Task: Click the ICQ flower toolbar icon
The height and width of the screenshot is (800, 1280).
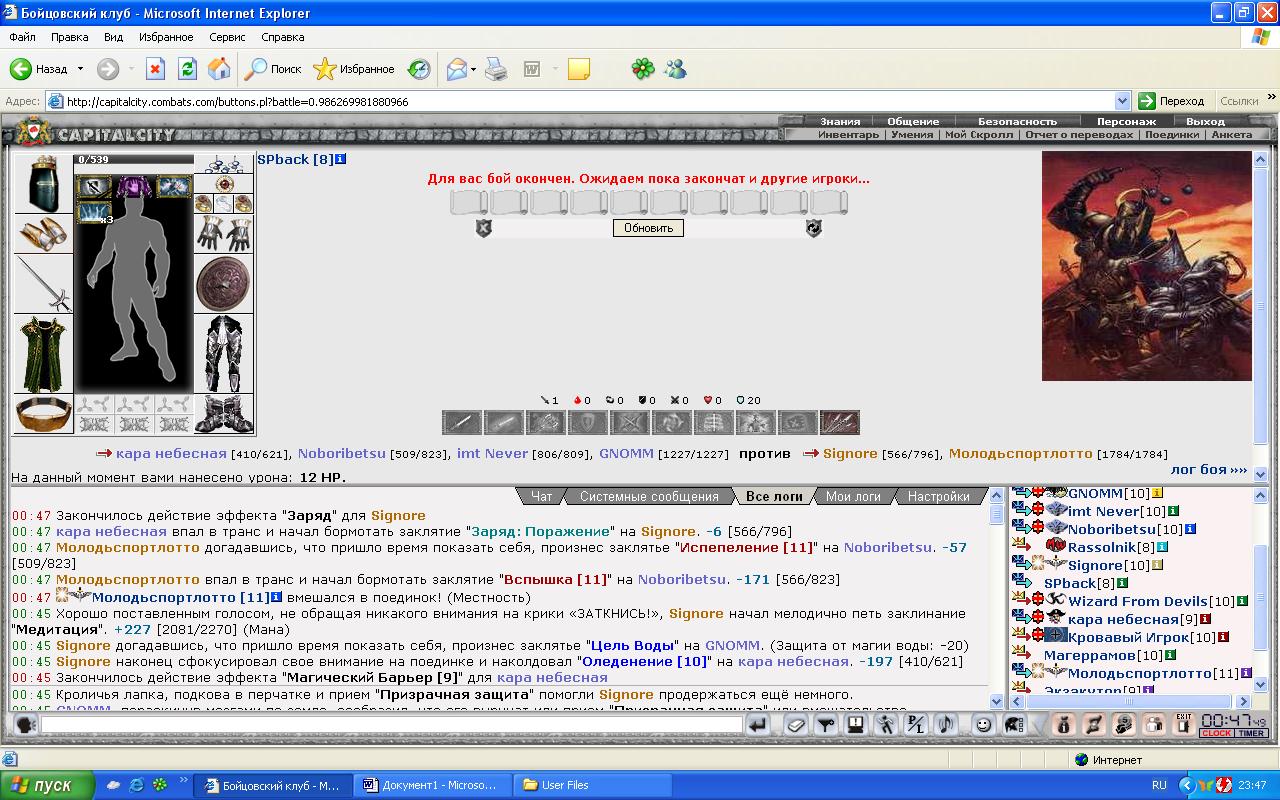Action: pos(642,69)
